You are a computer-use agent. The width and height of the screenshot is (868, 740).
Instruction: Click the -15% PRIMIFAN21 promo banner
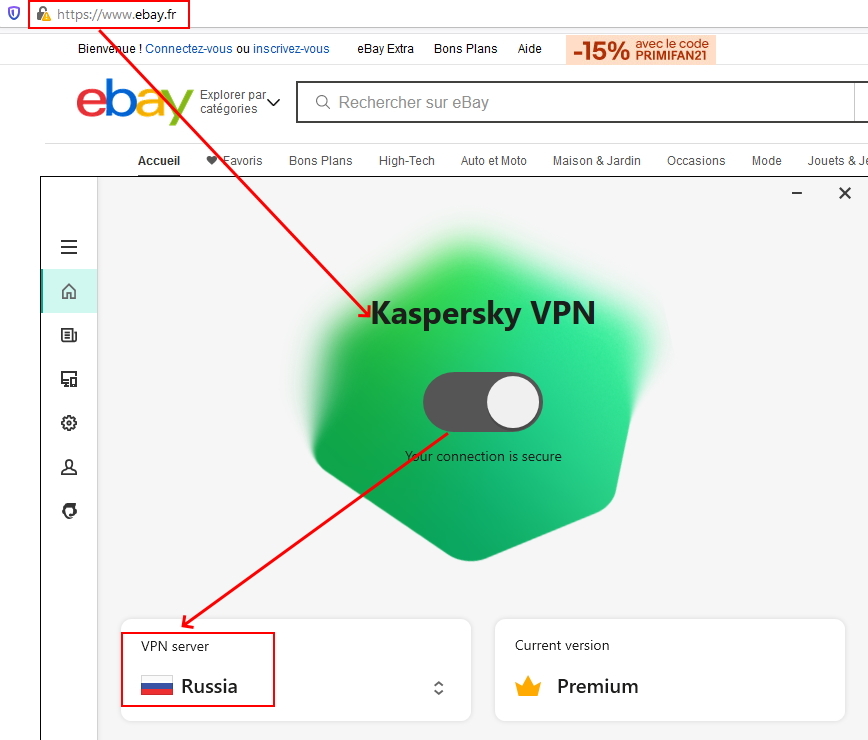640,50
